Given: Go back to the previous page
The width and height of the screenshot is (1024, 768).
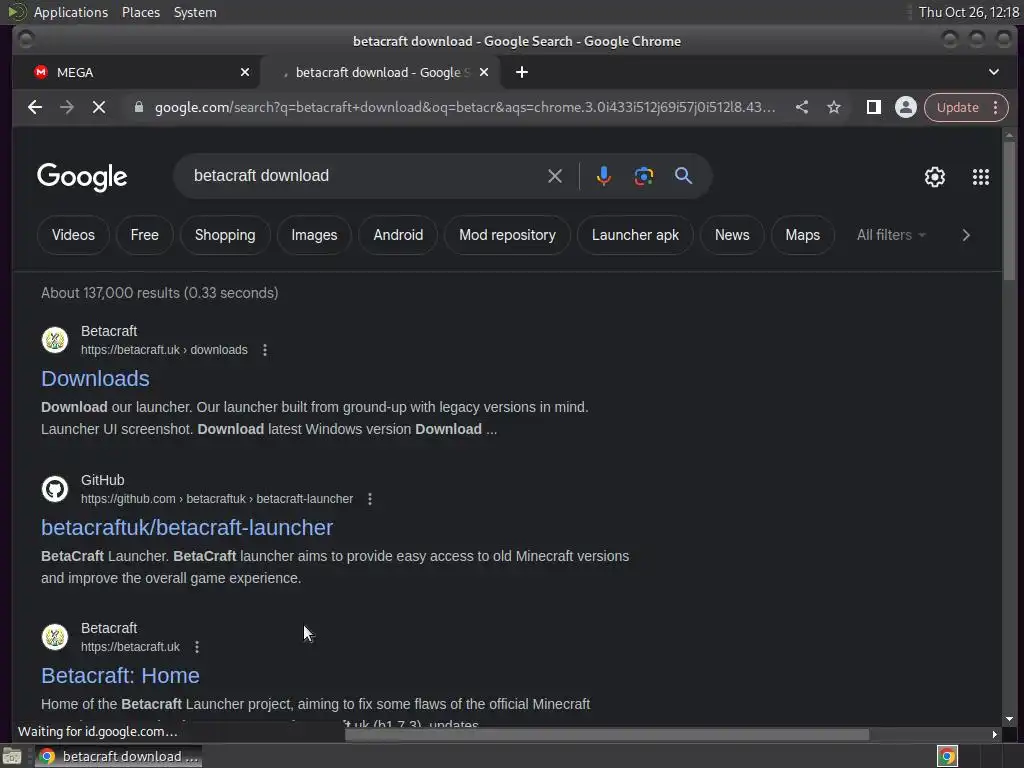Looking at the screenshot, I should click(35, 107).
